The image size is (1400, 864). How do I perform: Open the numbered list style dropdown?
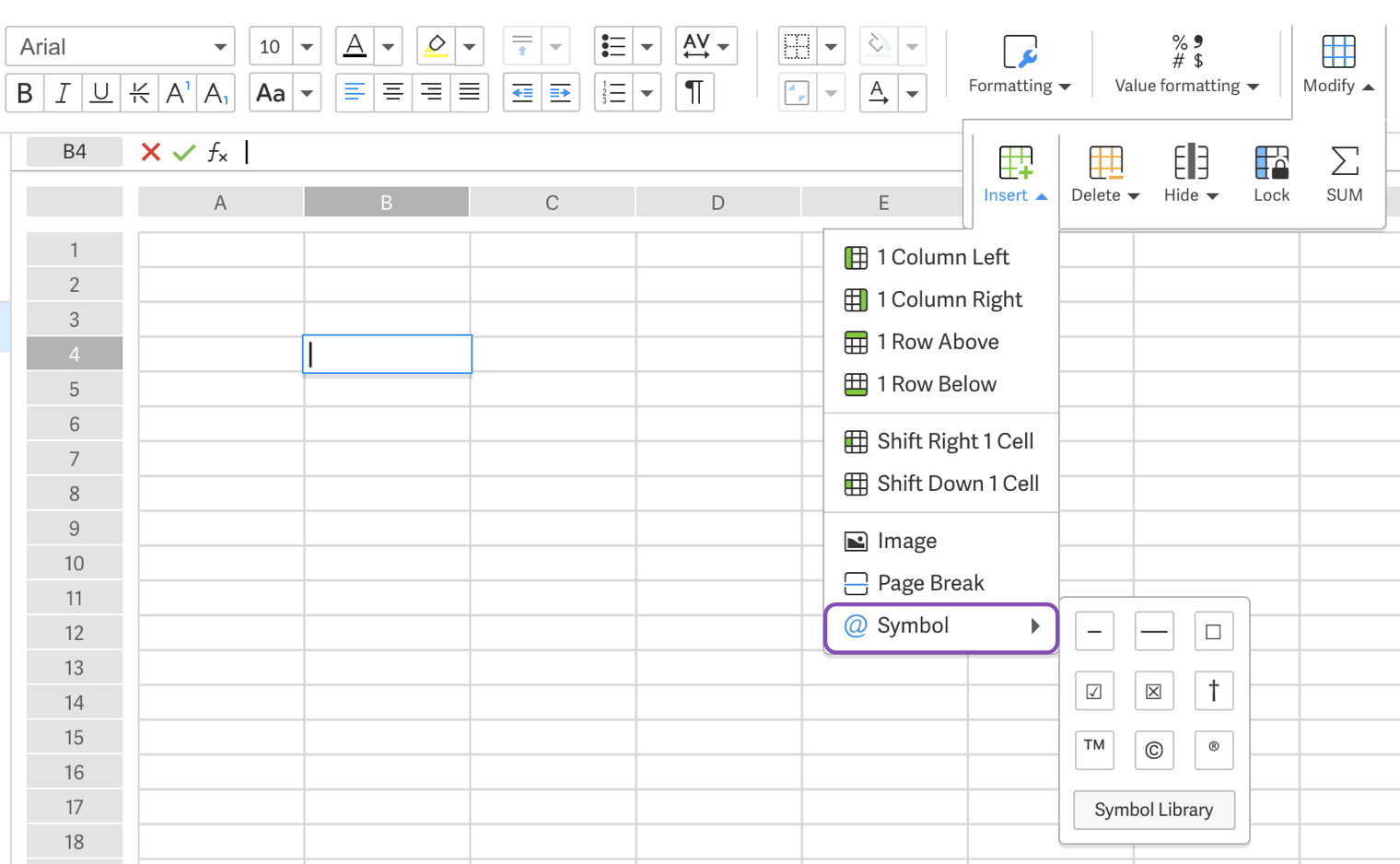coord(647,93)
